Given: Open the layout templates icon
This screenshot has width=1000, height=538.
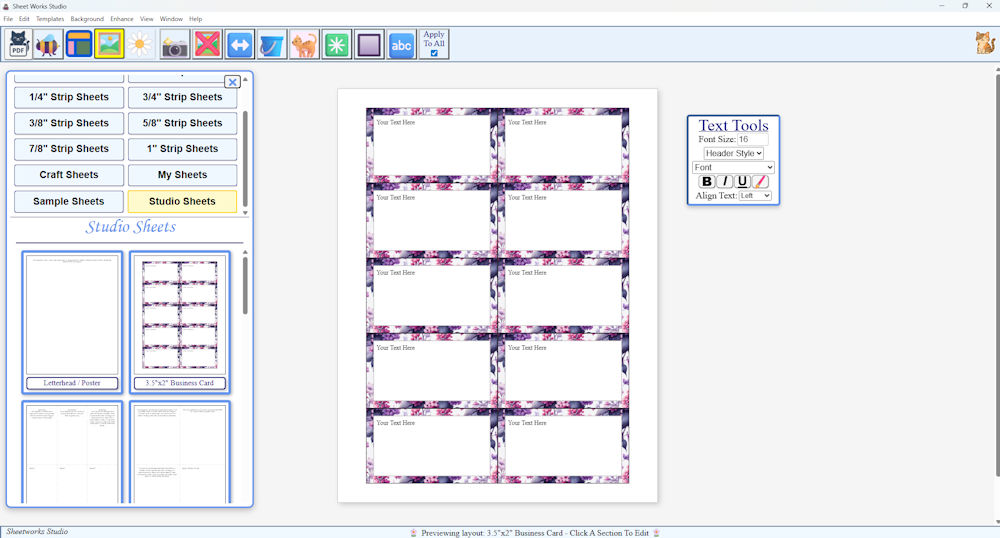Looking at the screenshot, I should [x=79, y=44].
